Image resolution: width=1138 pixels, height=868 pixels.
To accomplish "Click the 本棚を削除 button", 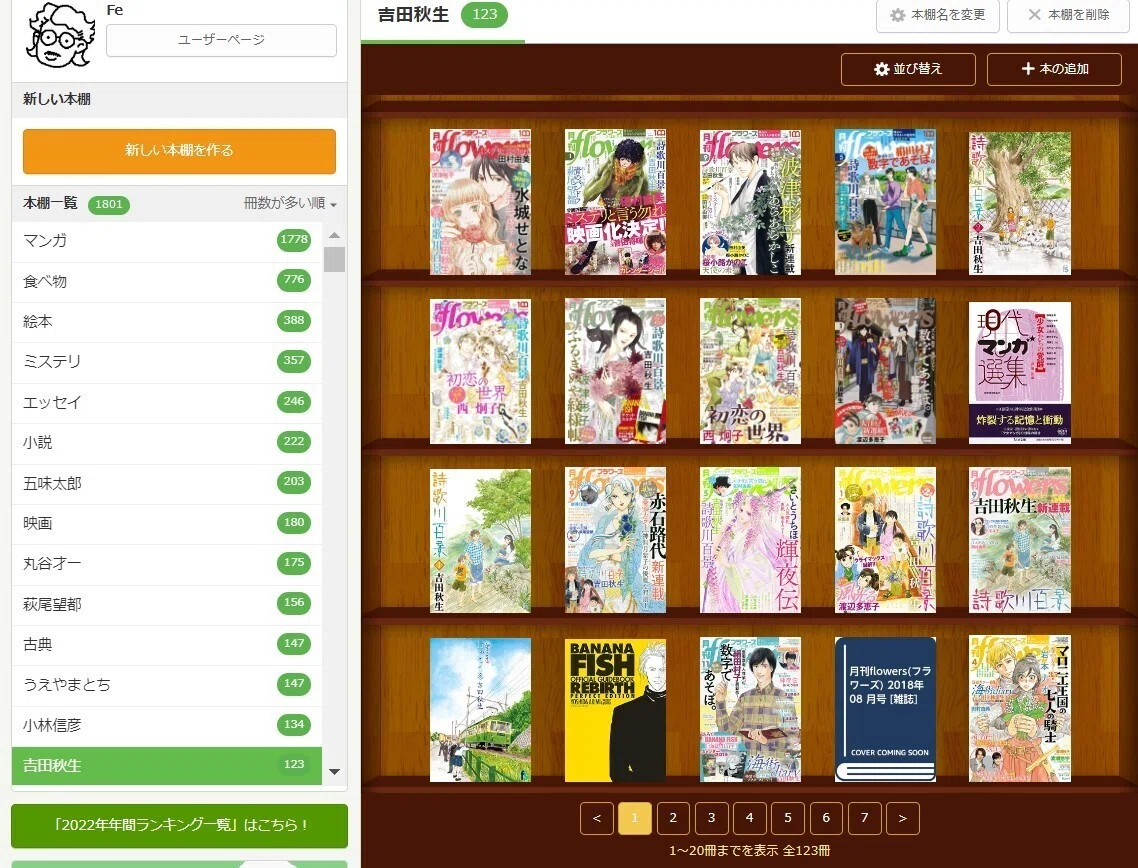I will (1068, 15).
